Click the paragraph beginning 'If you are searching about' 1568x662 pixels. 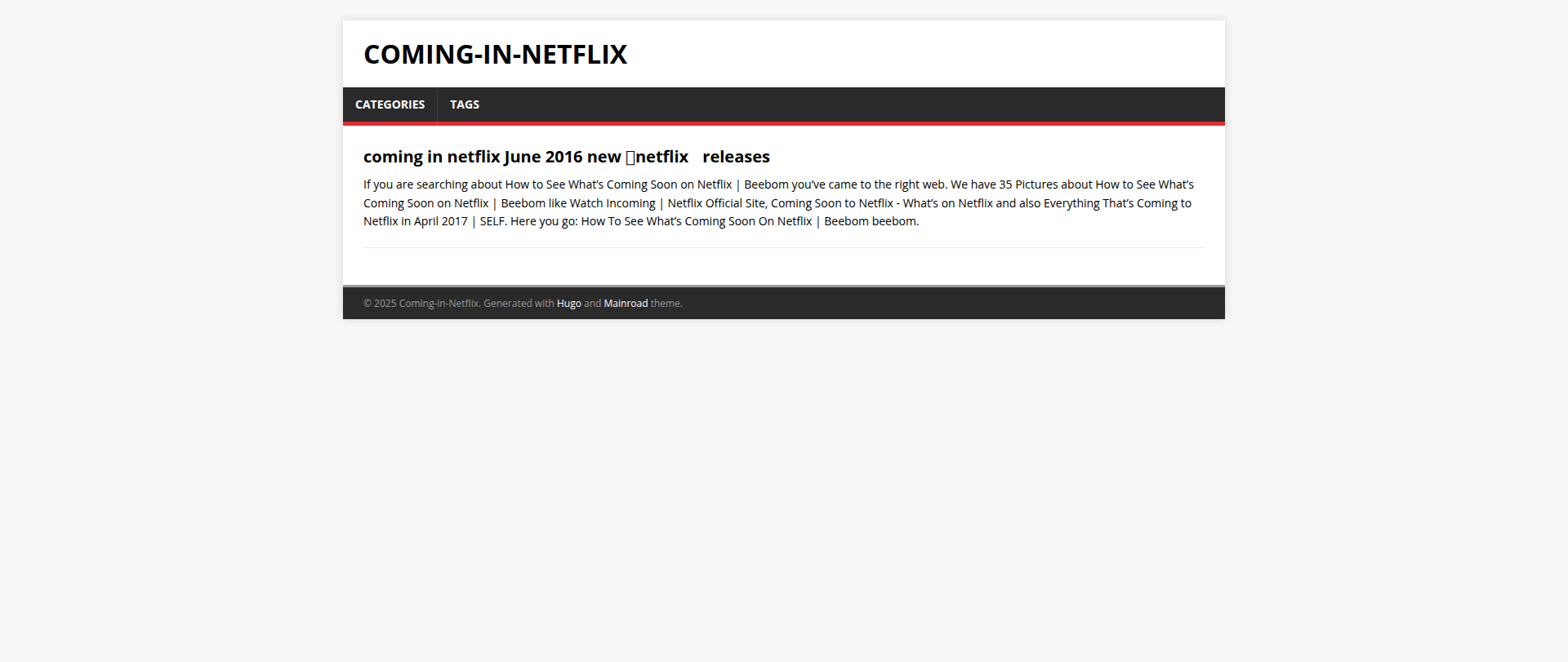pyautogui.click(x=783, y=203)
